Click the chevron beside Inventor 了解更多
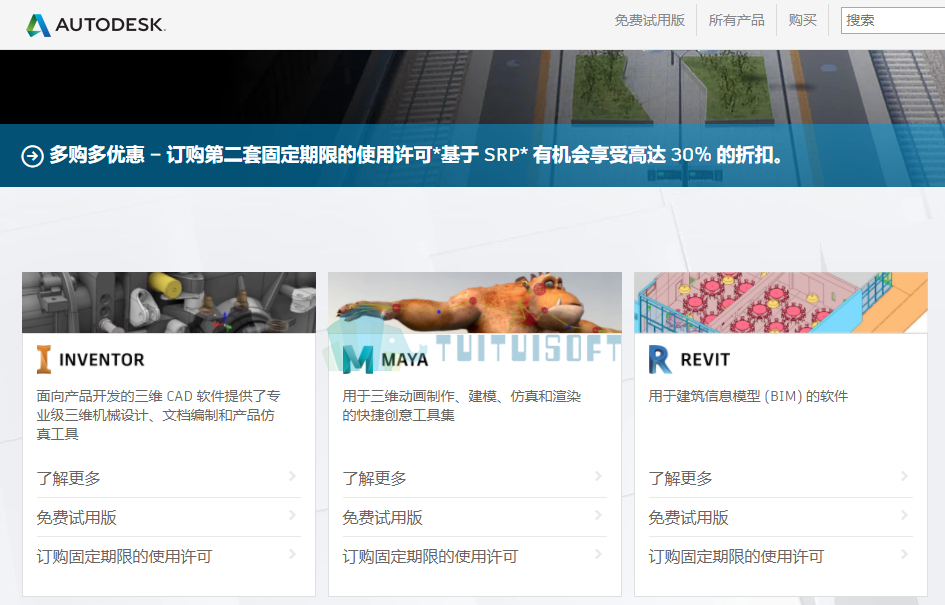Image resolution: width=945 pixels, height=605 pixels. (x=293, y=476)
